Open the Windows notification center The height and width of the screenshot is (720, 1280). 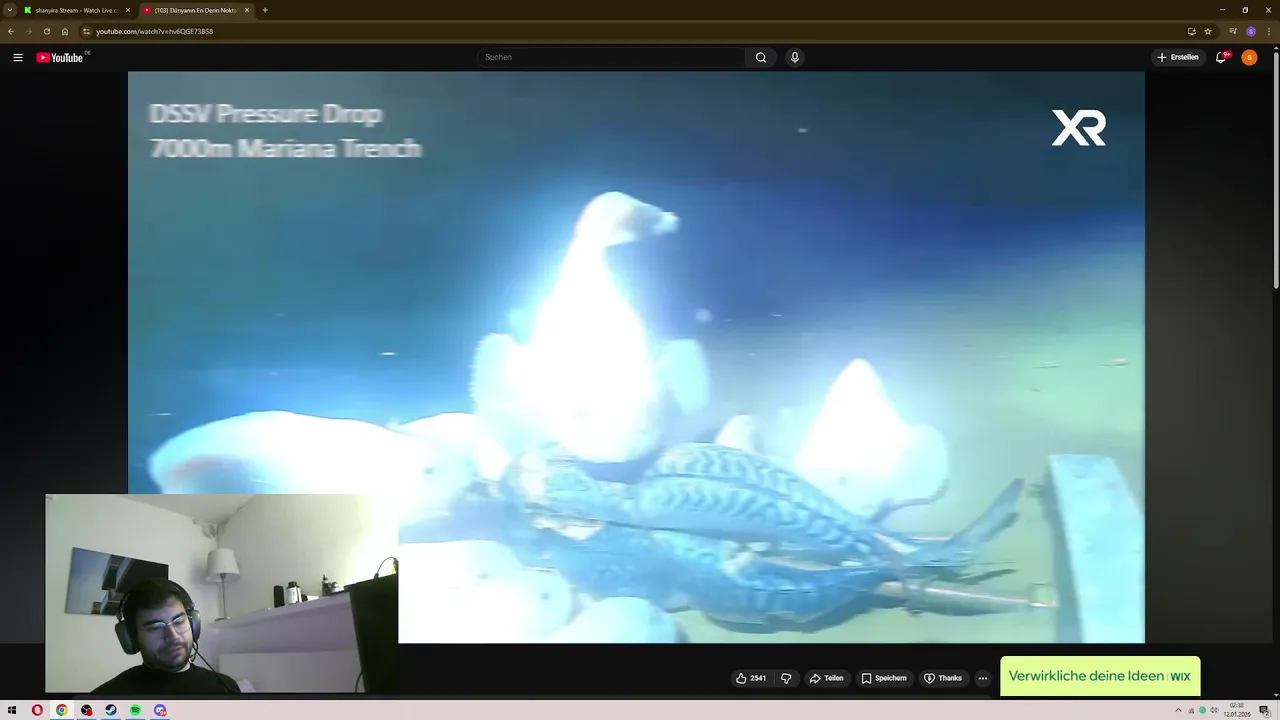[1264, 711]
